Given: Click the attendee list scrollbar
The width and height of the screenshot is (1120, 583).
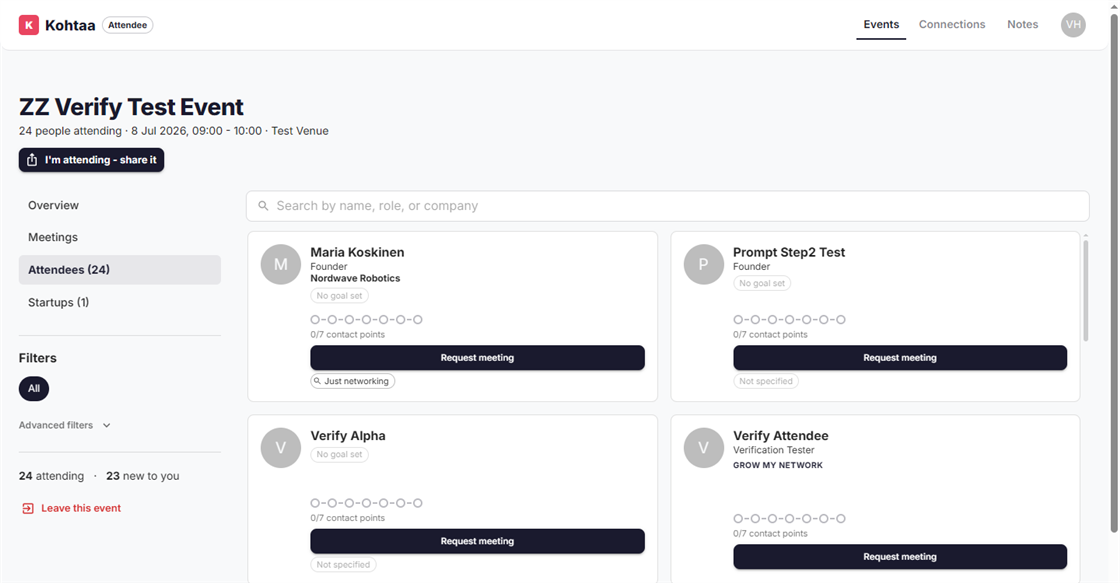Looking at the screenshot, I should pos(1086,290).
